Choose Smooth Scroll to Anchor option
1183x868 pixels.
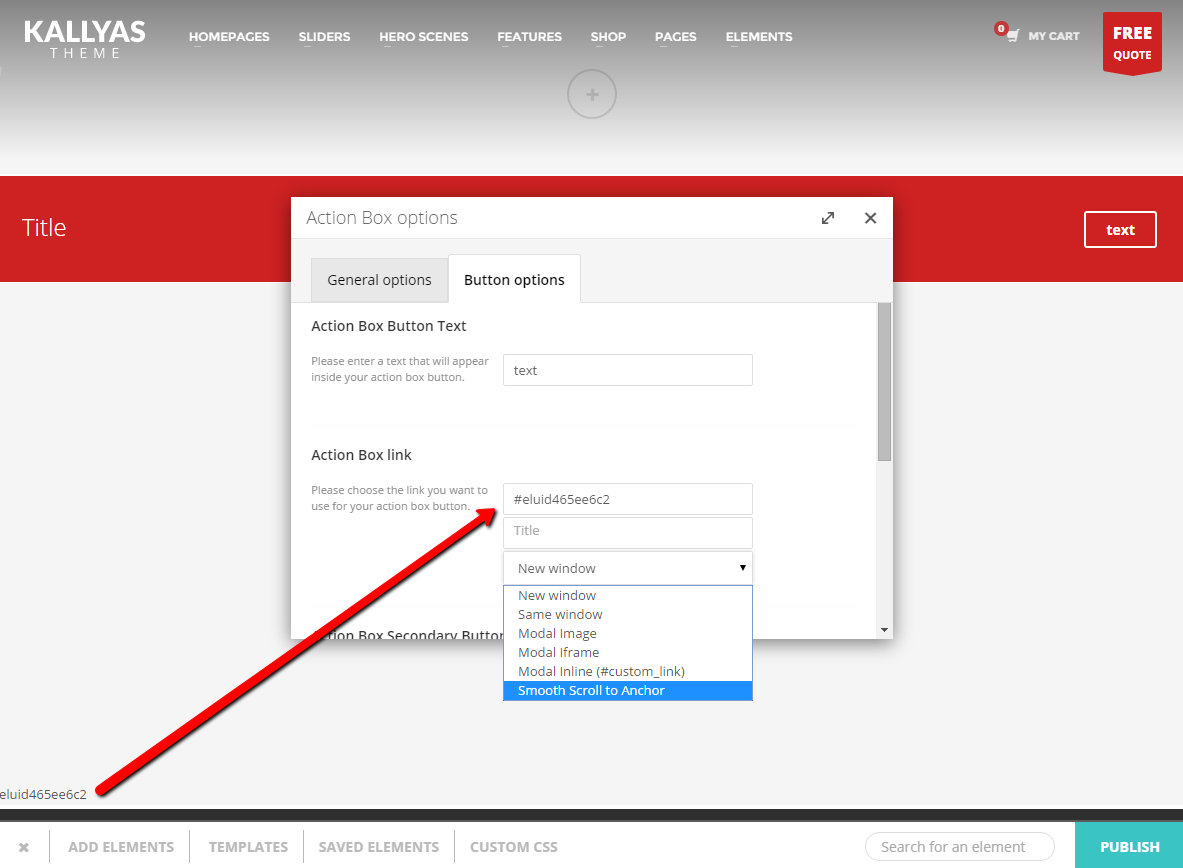pos(591,691)
